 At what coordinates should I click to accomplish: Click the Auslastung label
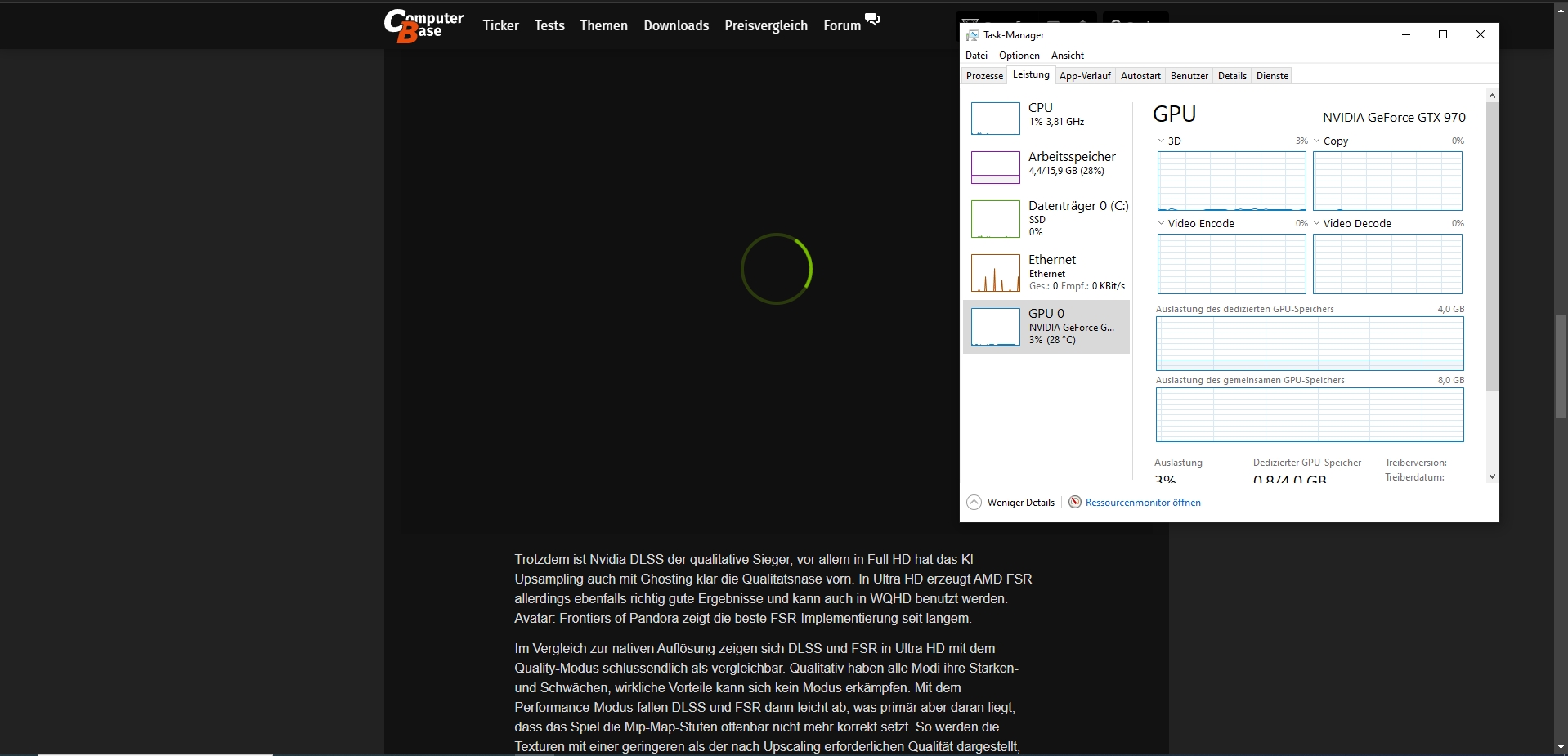click(1178, 463)
